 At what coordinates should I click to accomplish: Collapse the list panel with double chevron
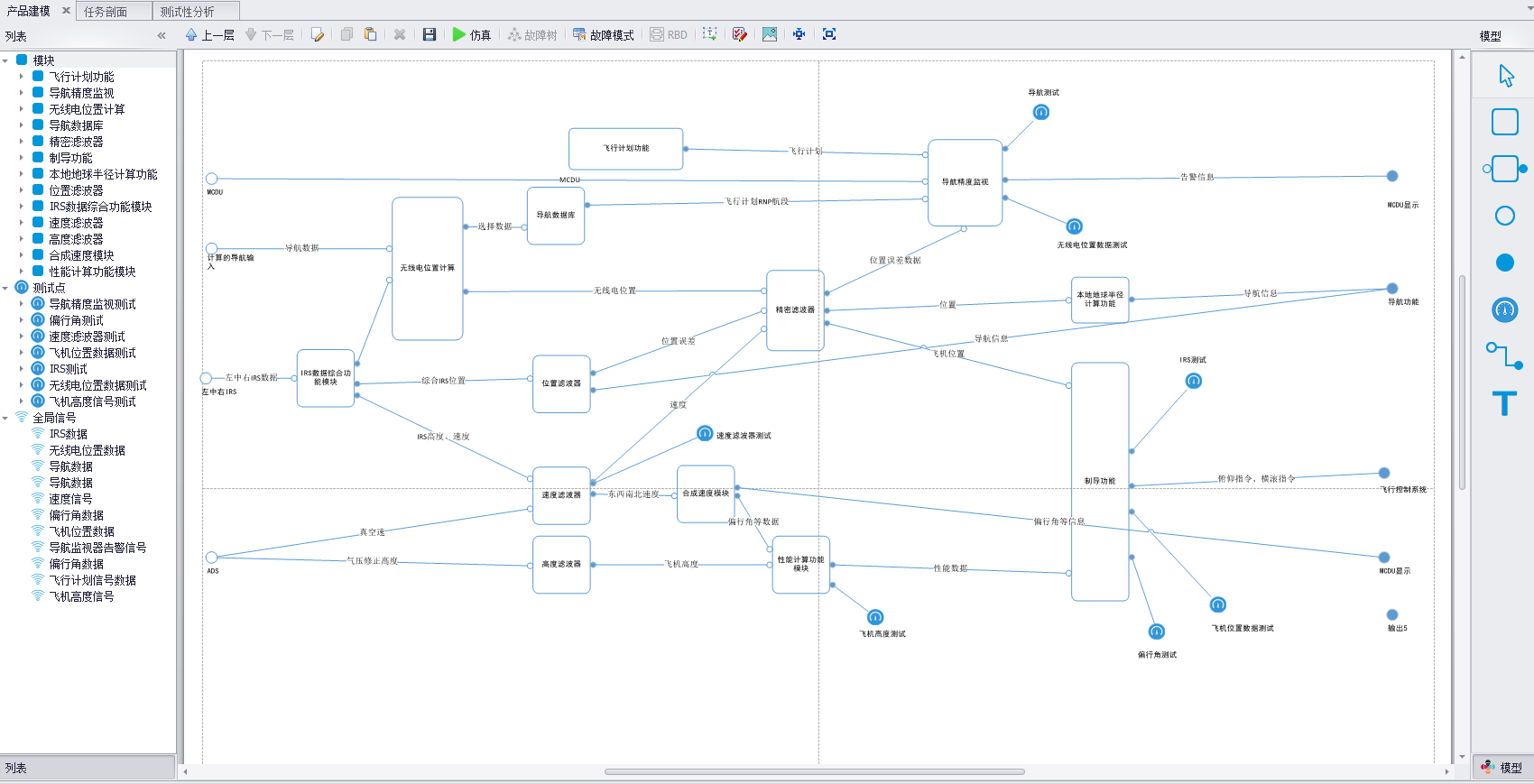point(162,36)
